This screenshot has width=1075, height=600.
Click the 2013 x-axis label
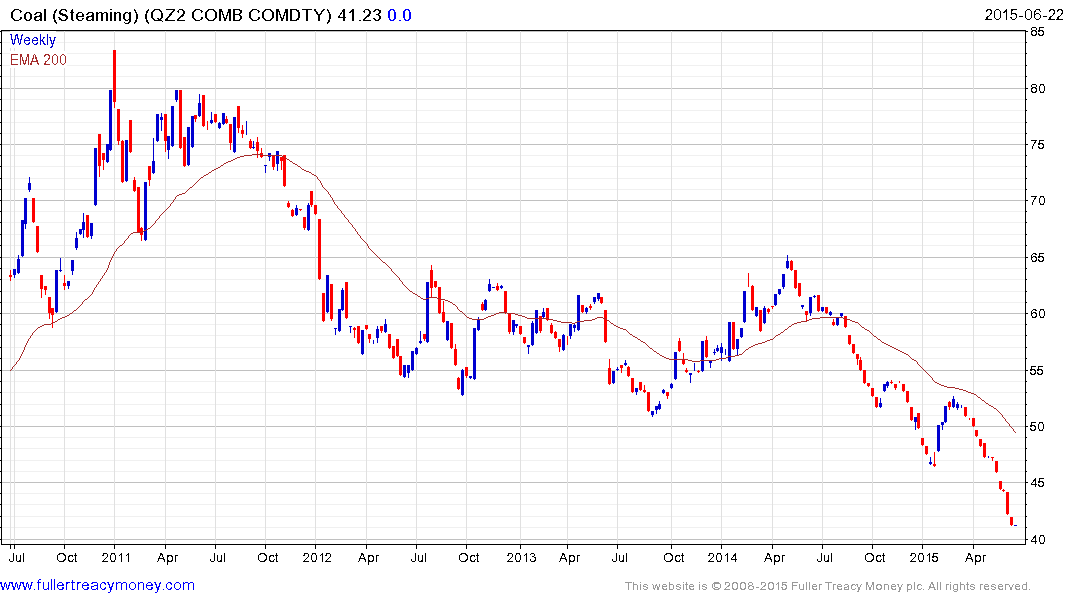tap(521, 557)
